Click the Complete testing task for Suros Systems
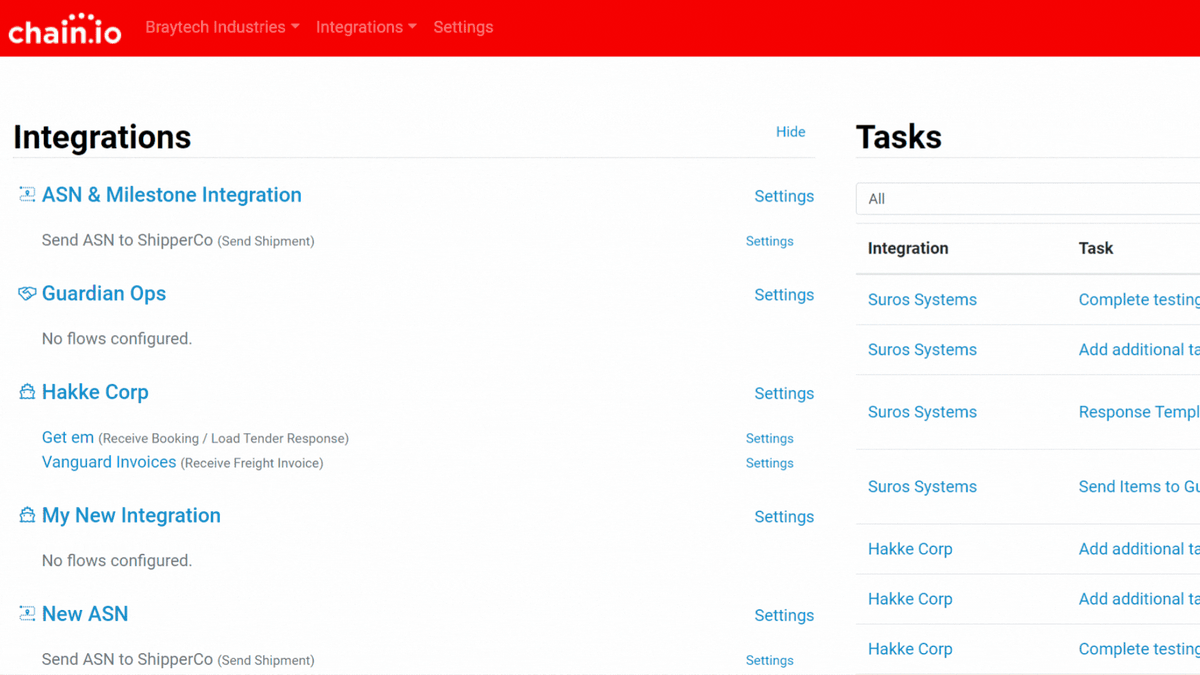Image resolution: width=1200 pixels, height=675 pixels. click(x=1138, y=299)
